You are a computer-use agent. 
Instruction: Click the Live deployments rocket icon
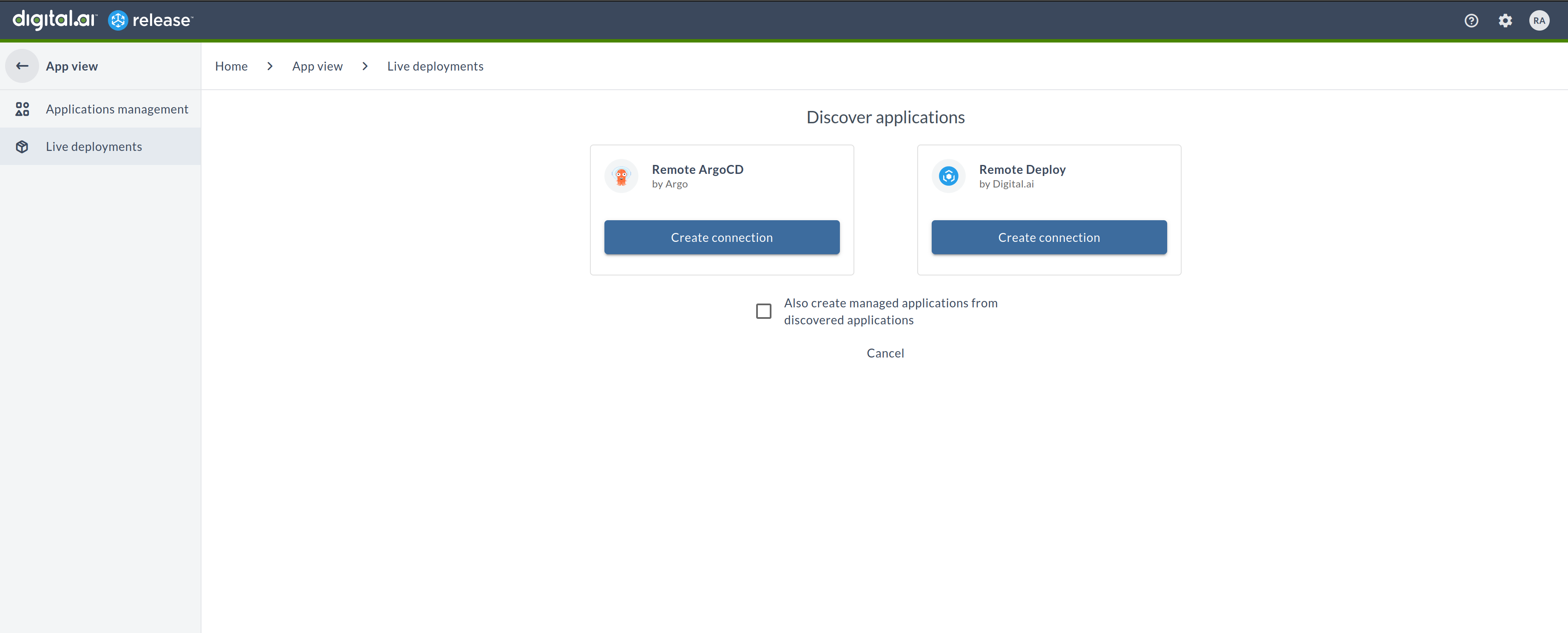coord(22,146)
